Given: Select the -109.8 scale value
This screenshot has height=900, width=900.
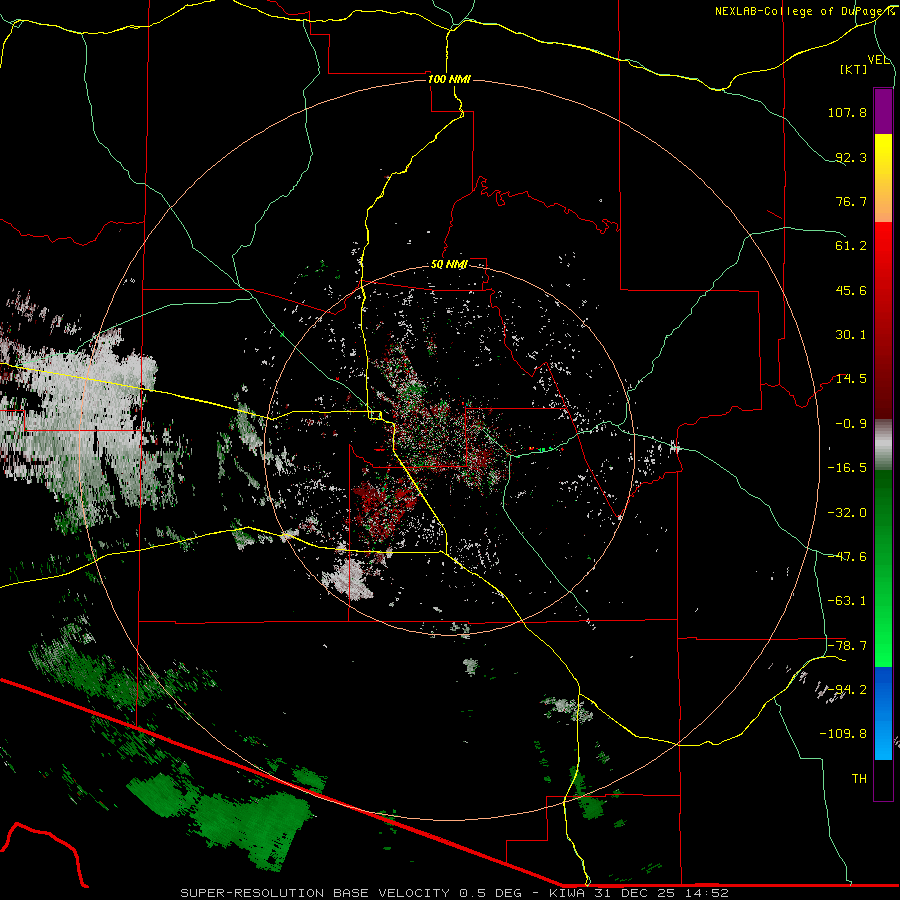Looking at the screenshot, I should tap(844, 734).
